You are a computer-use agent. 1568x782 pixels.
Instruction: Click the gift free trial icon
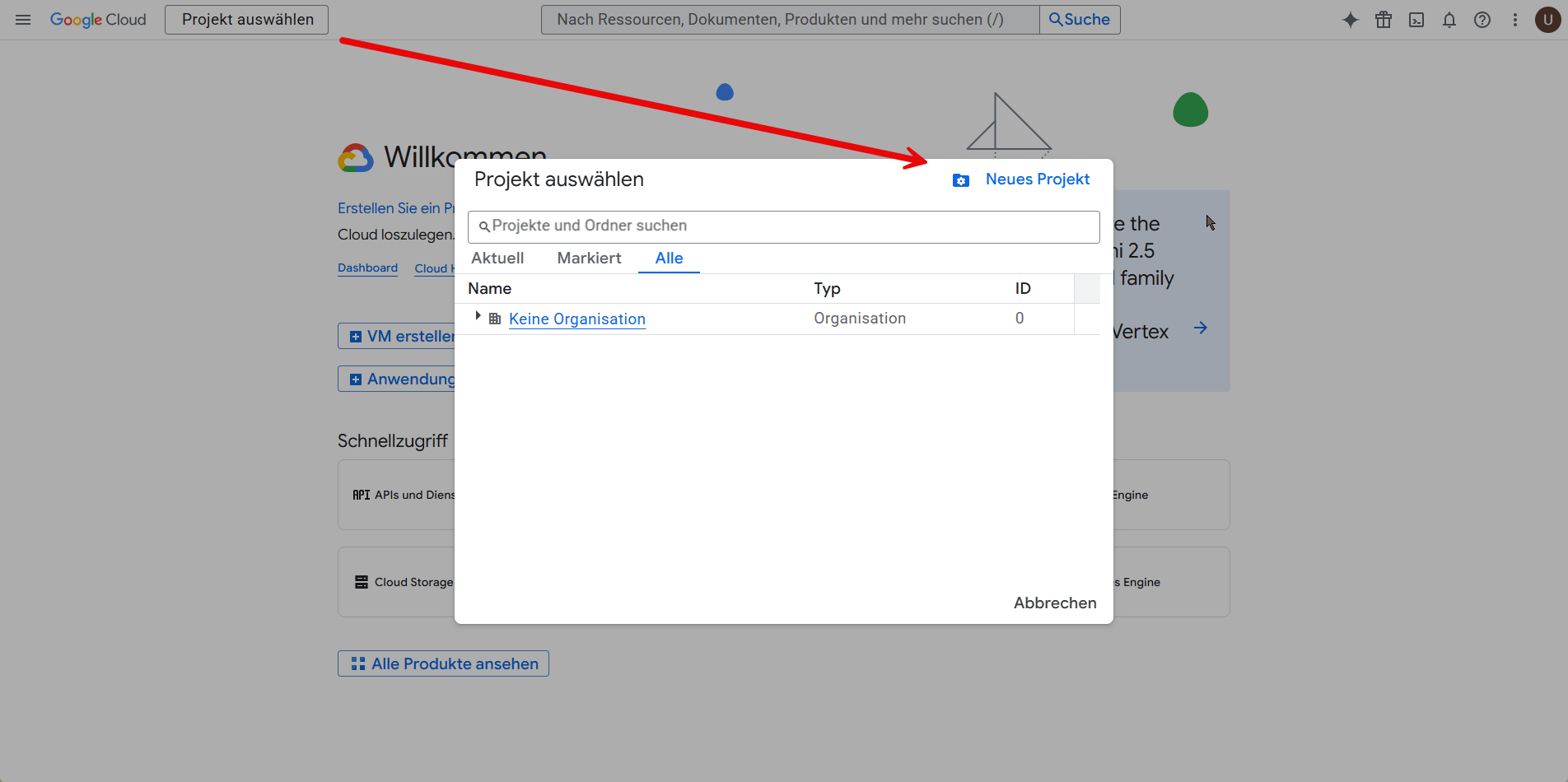point(1384,20)
